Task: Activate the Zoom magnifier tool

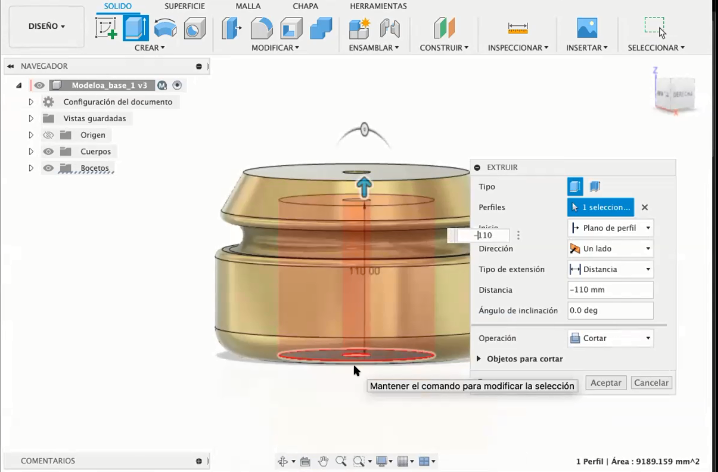Action: [x=341, y=461]
